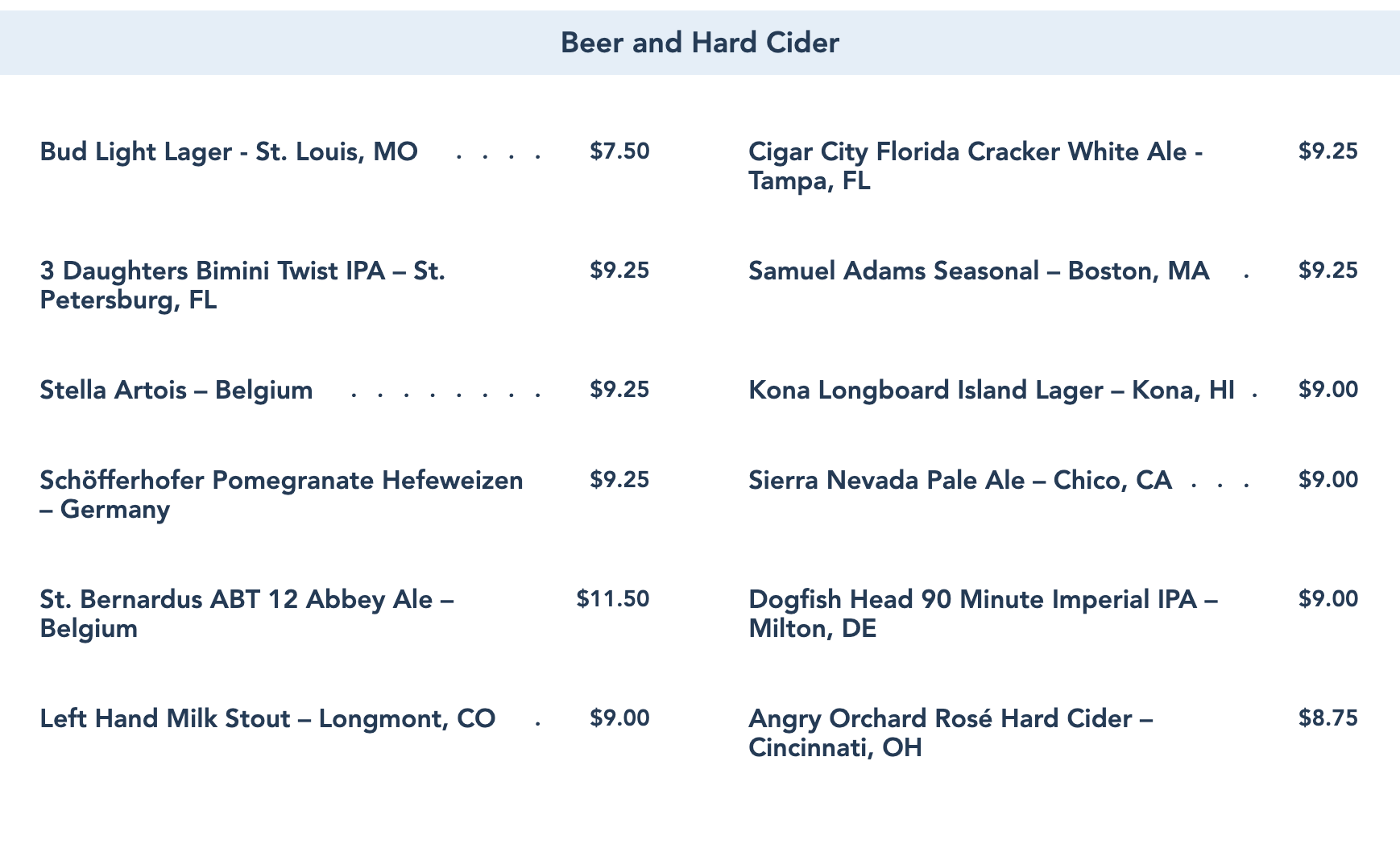Select Left Hand Milk Stout entry
This screenshot has height=852, width=1400.
[267, 718]
